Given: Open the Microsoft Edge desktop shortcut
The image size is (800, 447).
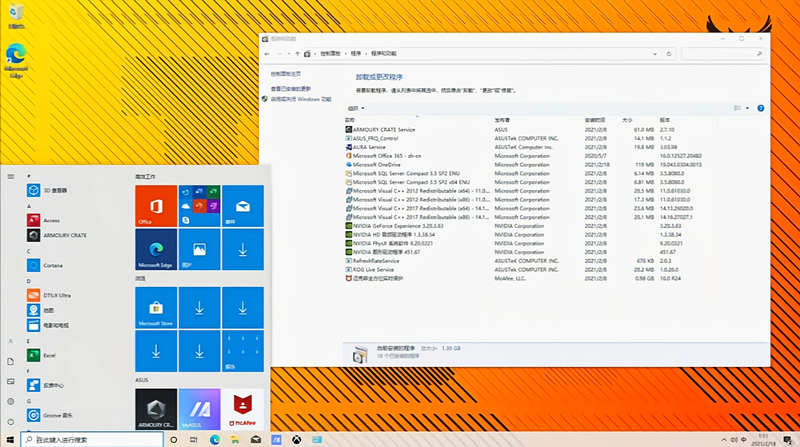Looking at the screenshot, I should [x=16, y=60].
